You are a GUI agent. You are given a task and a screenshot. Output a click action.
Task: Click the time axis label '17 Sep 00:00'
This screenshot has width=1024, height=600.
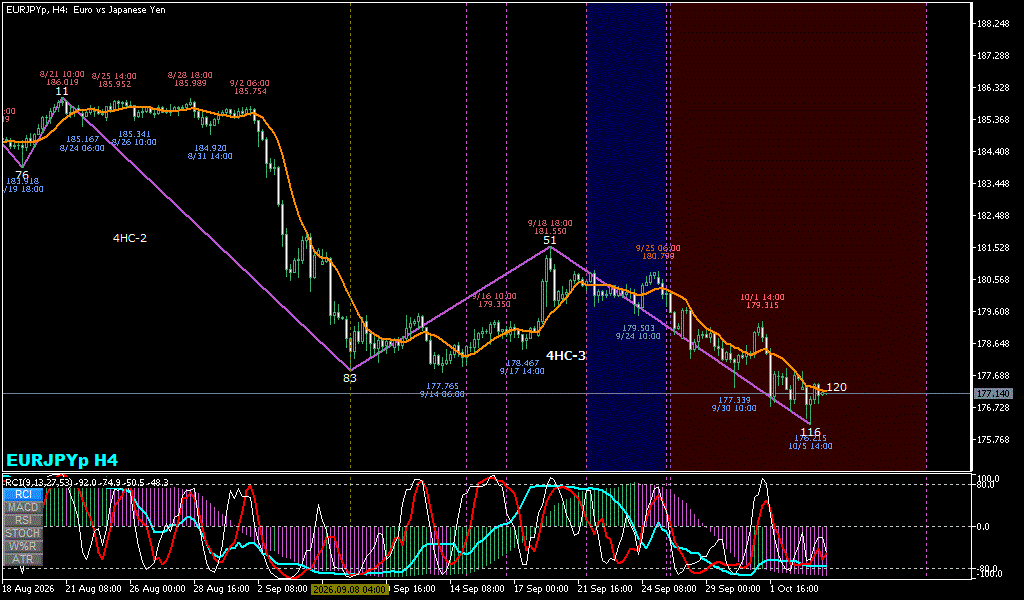(541, 588)
